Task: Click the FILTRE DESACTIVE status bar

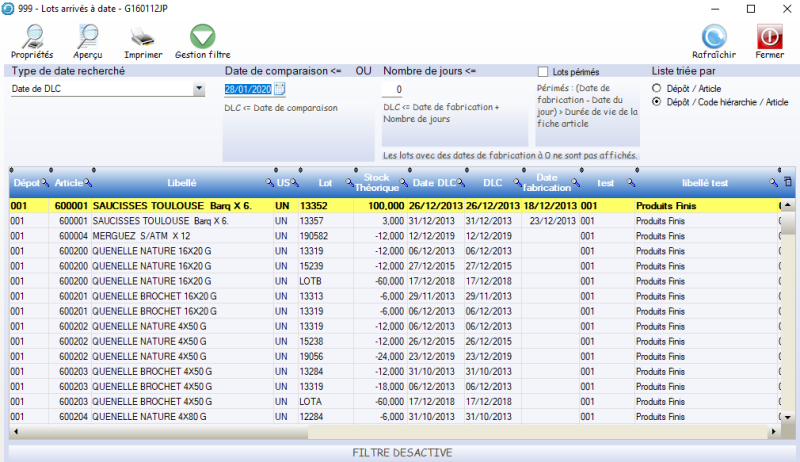Action: click(402, 453)
